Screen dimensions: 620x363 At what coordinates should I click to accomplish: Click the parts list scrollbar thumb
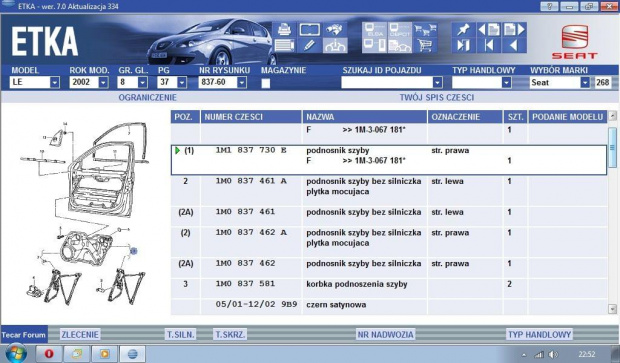(612, 147)
